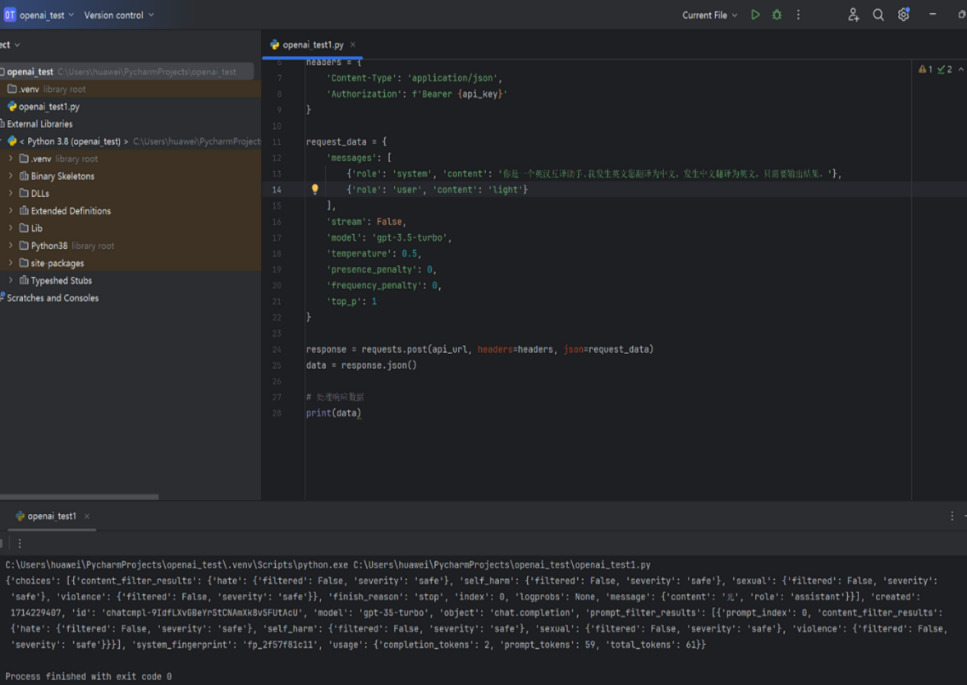The height and width of the screenshot is (685, 967).
Task: Open the Version control dropdown
Action: [x=118, y=15]
